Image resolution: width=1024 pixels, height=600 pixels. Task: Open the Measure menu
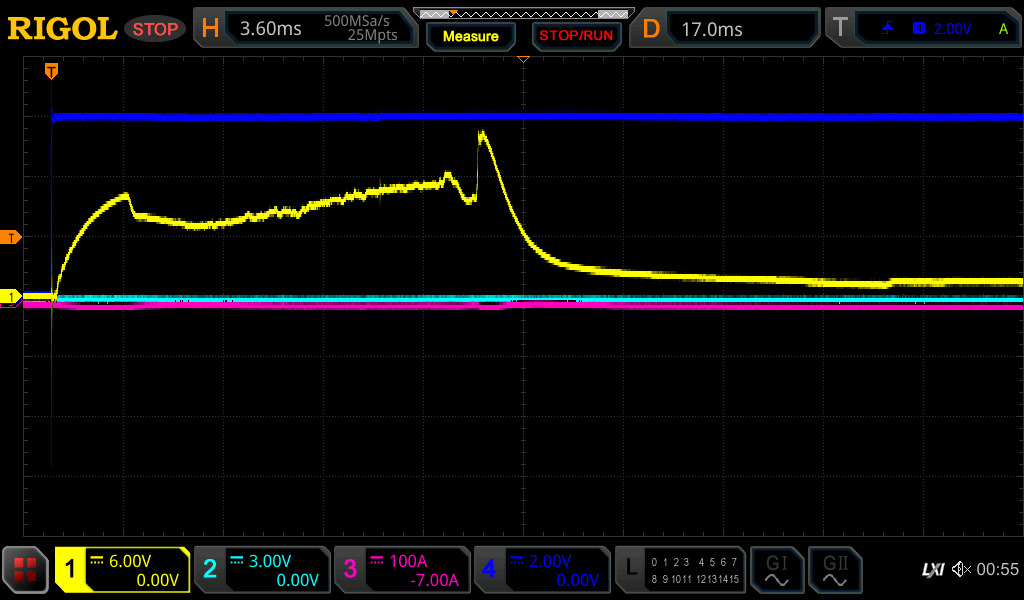470,36
